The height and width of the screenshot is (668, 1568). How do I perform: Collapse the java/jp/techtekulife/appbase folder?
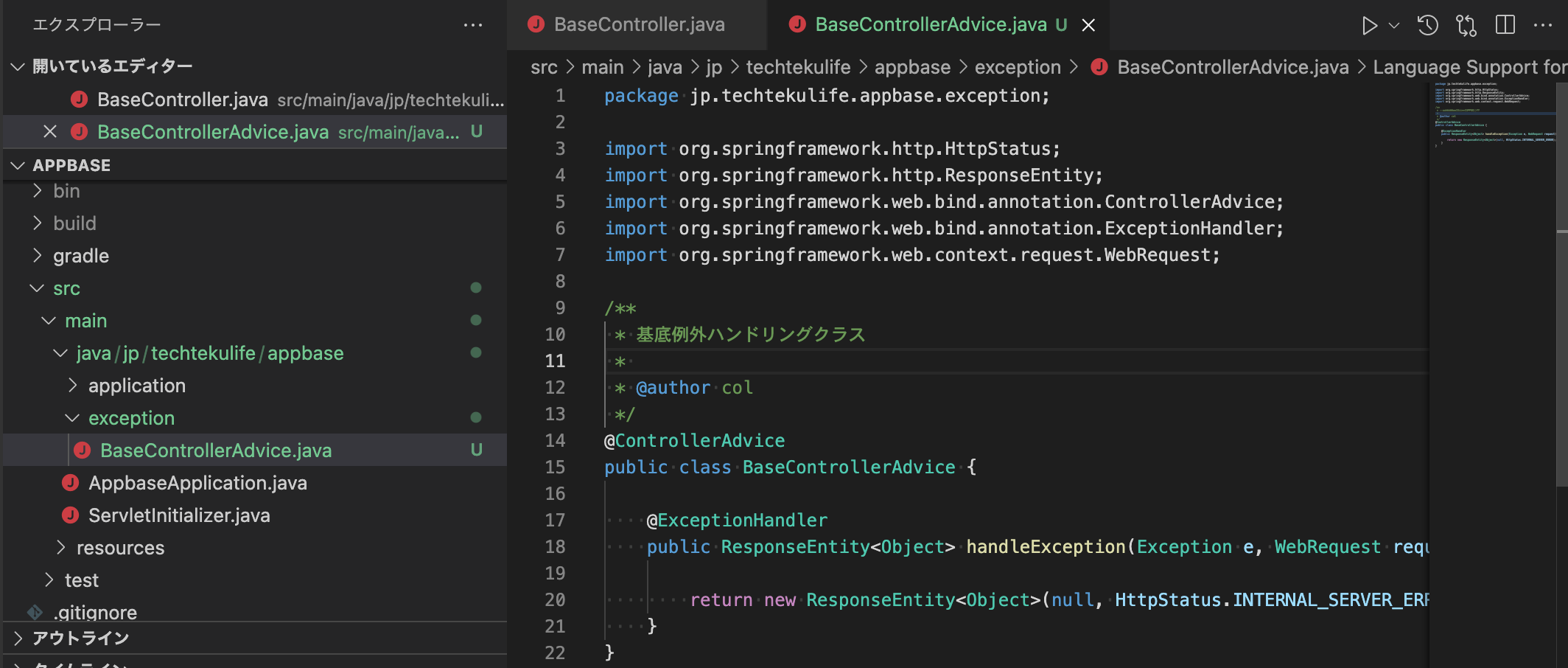click(255, 353)
